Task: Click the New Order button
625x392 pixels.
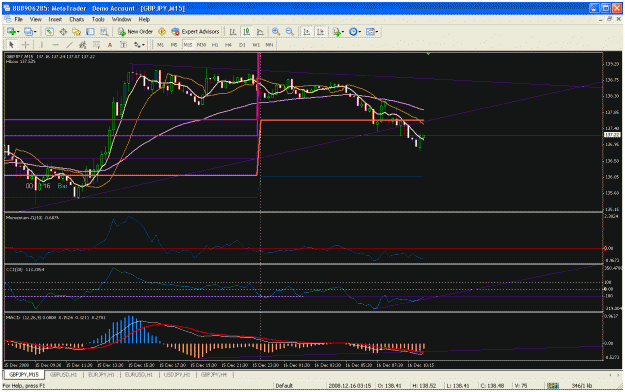Action: click(x=135, y=32)
